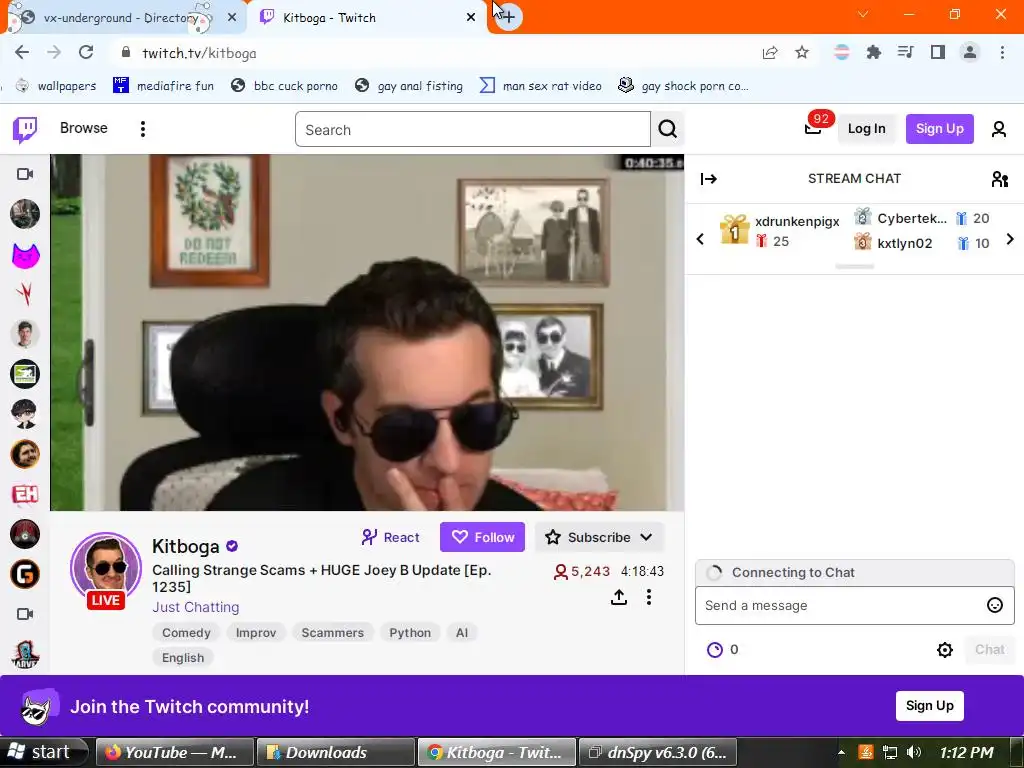Click the React button
The height and width of the screenshot is (768, 1024).
(x=391, y=537)
